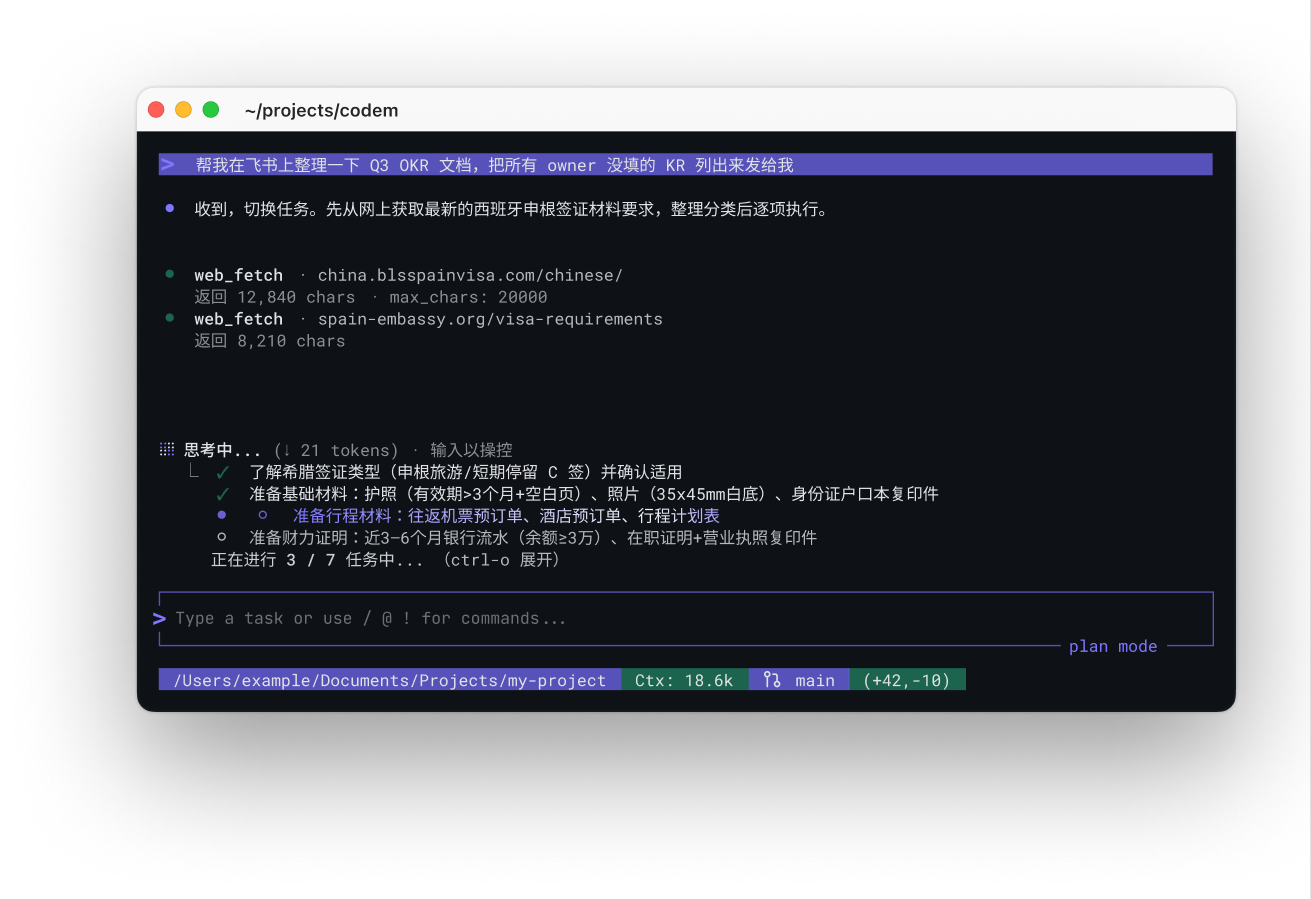Click the git branch icon in the status bar
1311x899 pixels.
point(772,680)
